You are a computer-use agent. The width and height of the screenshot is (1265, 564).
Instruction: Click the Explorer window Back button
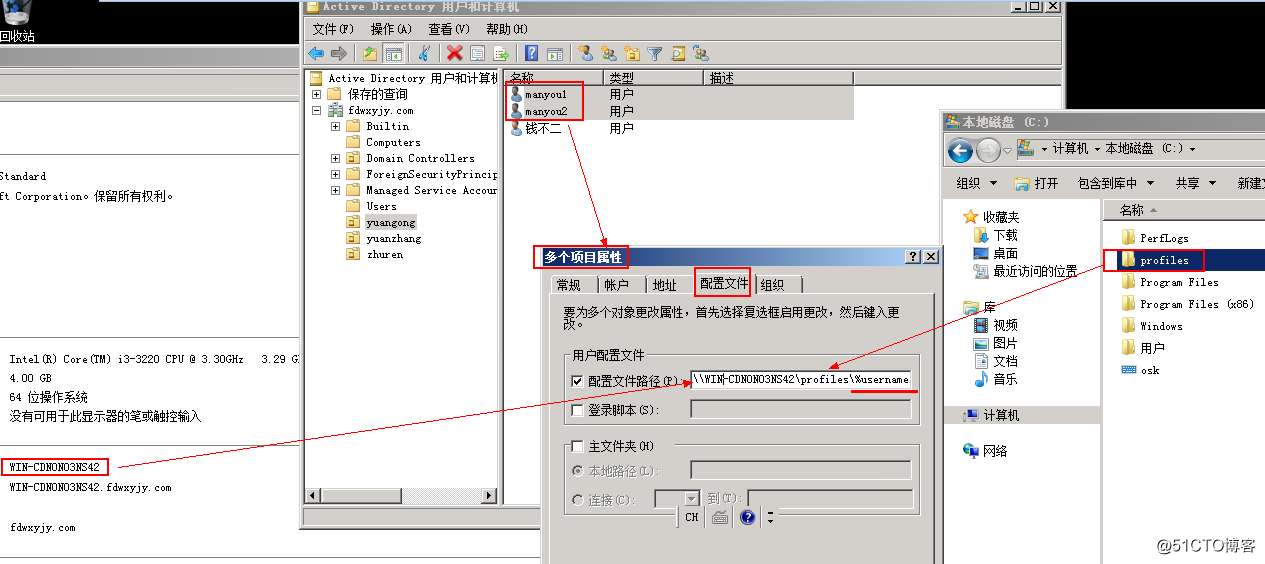coord(960,150)
